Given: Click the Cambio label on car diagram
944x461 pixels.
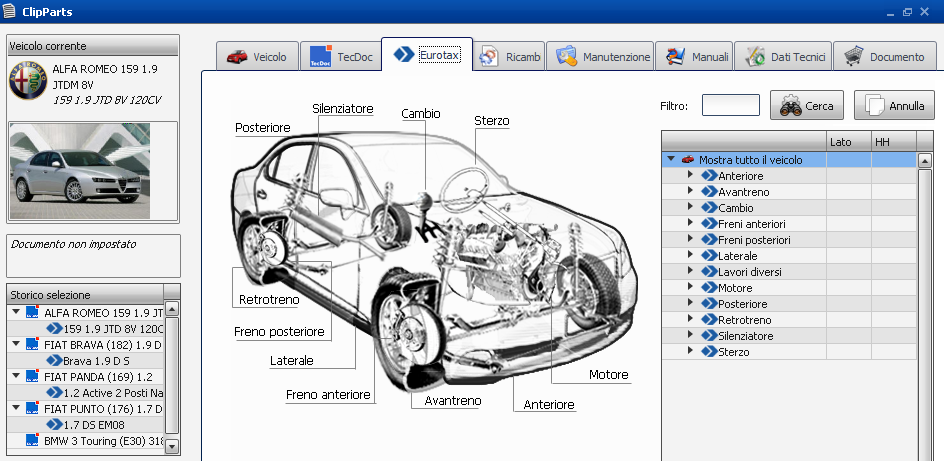Looking at the screenshot, I should [421, 113].
